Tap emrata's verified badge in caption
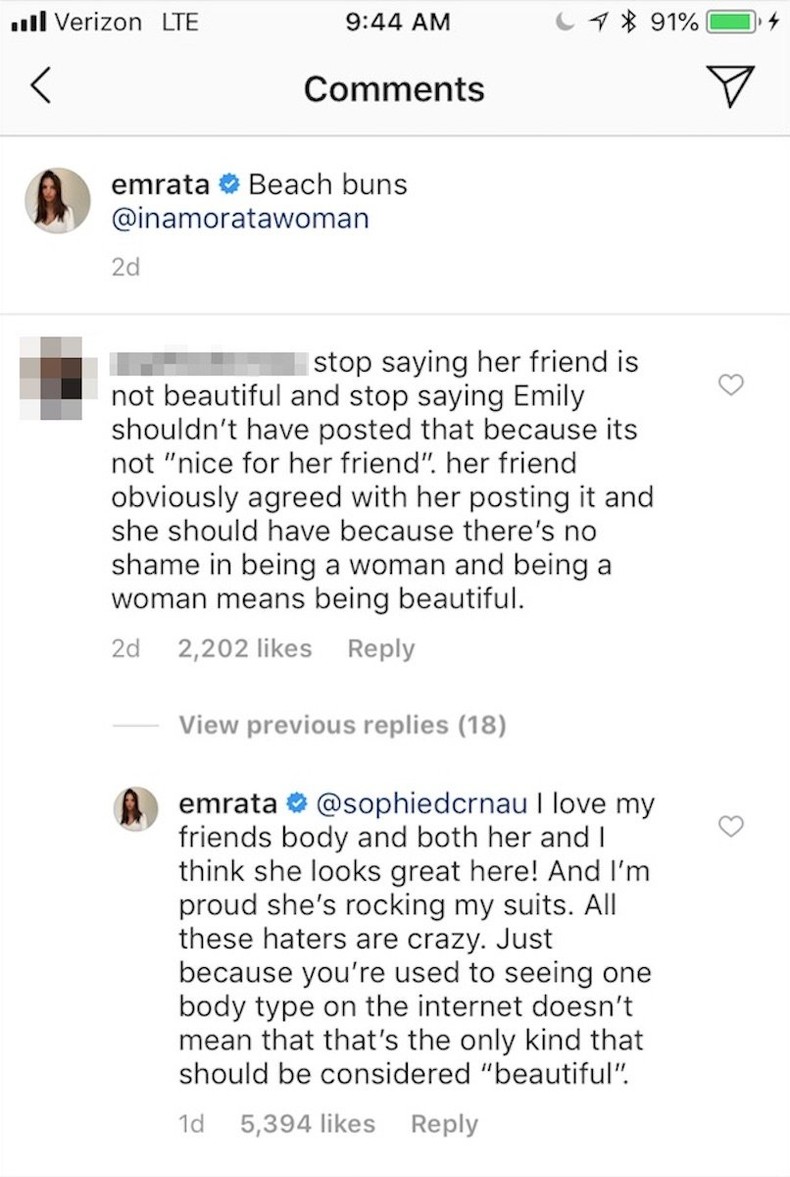Viewport: 790px width, 1177px height. [229, 185]
